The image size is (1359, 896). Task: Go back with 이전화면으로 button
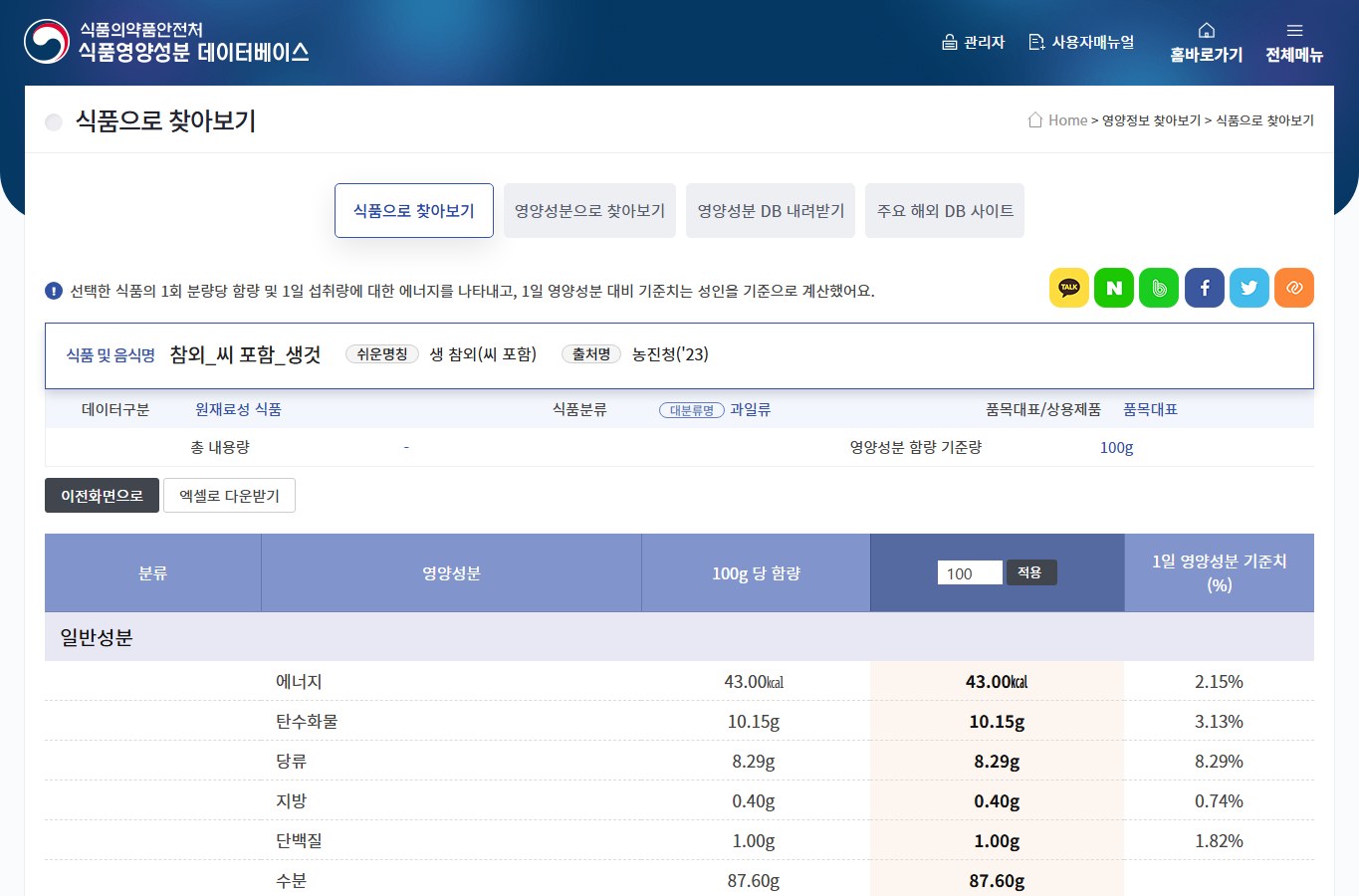[102, 496]
